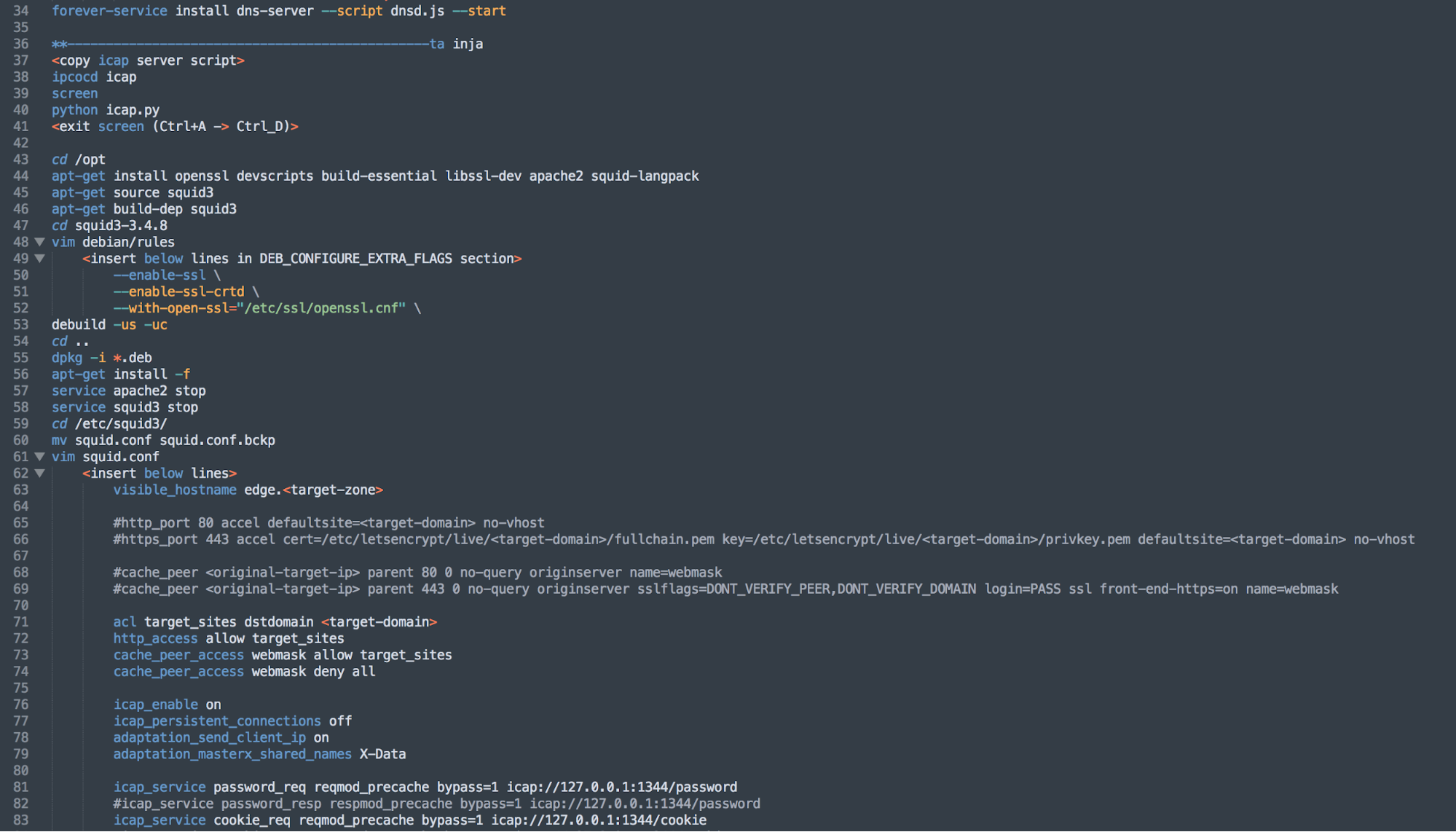Click 'icap_enable on' setting line
Screen dimensions: 1456x832
coord(167,705)
